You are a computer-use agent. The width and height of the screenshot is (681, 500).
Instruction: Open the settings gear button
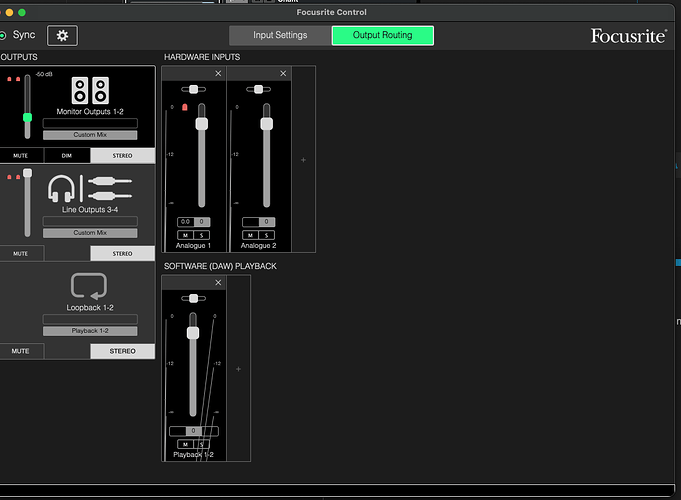click(62, 36)
